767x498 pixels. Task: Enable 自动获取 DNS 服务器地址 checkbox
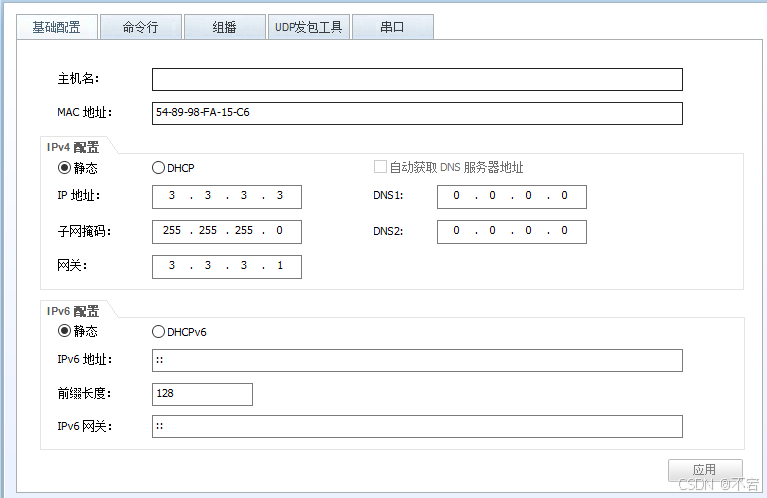pos(380,167)
